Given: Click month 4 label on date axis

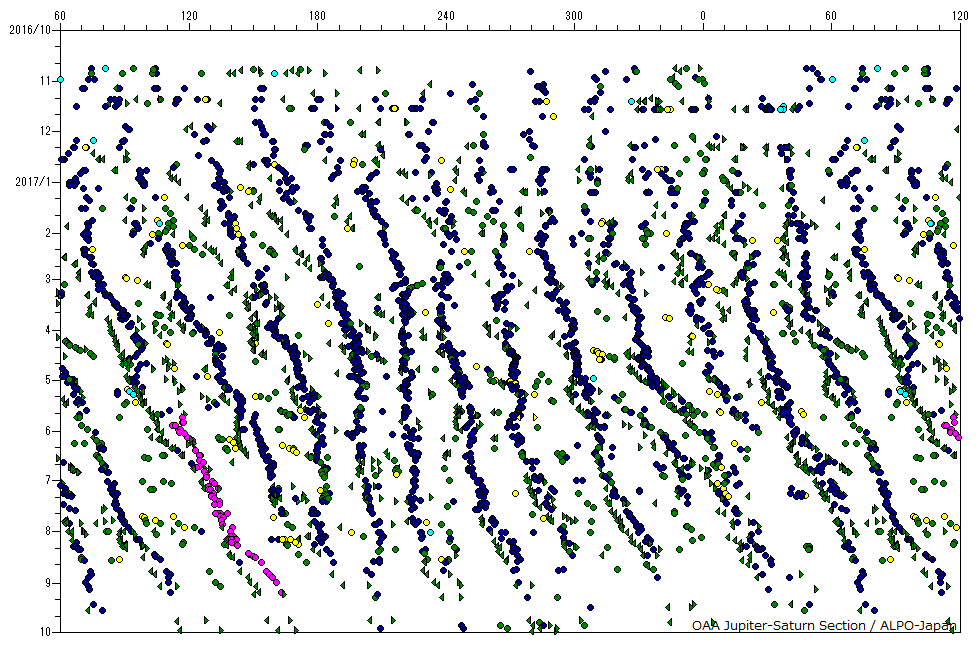Looking at the screenshot, I should coord(48,330).
